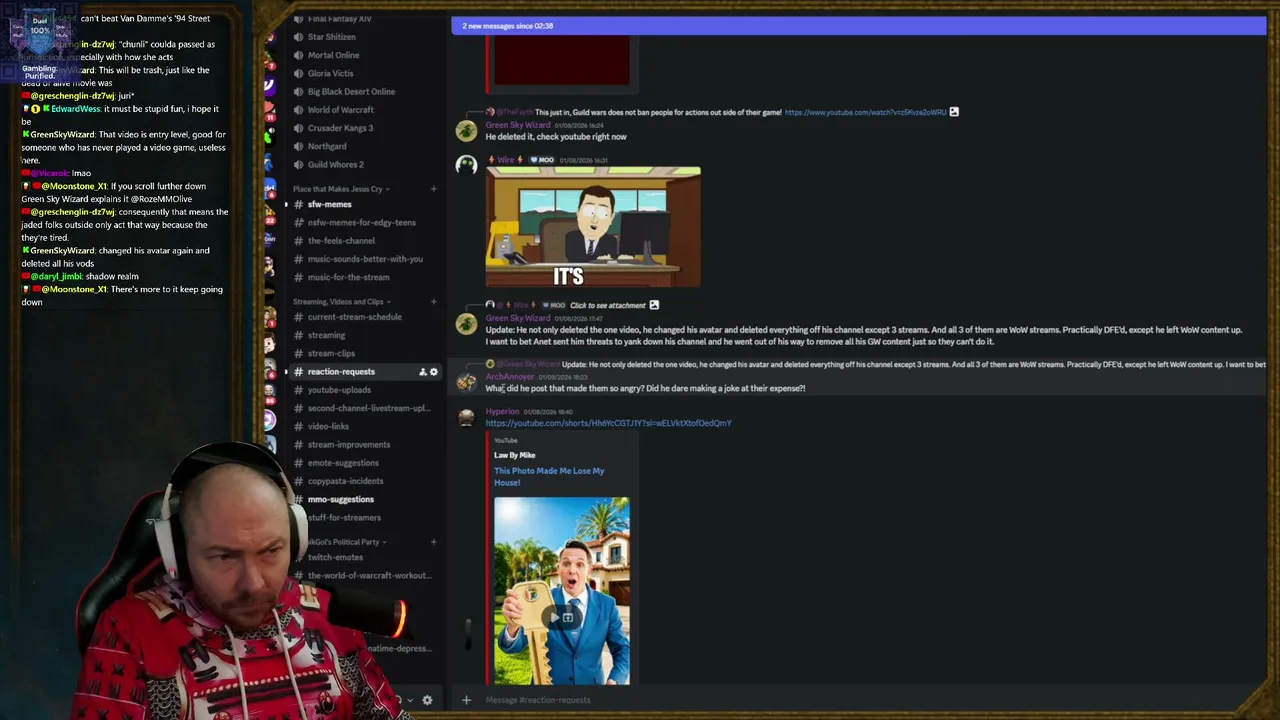The image size is (1280, 720).
Task: Click image icon beside Click to see attachment
Action: point(654,305)
